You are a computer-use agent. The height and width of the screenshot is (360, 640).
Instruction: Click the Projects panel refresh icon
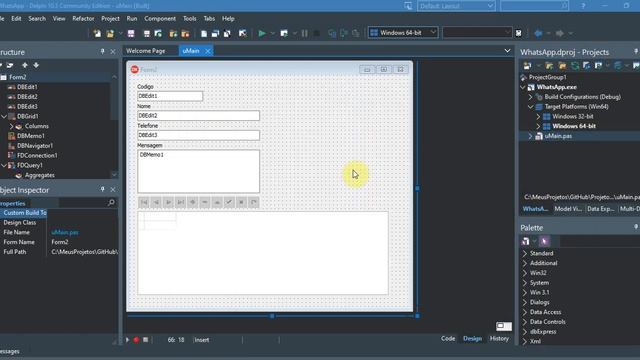[x=575, y=65]
